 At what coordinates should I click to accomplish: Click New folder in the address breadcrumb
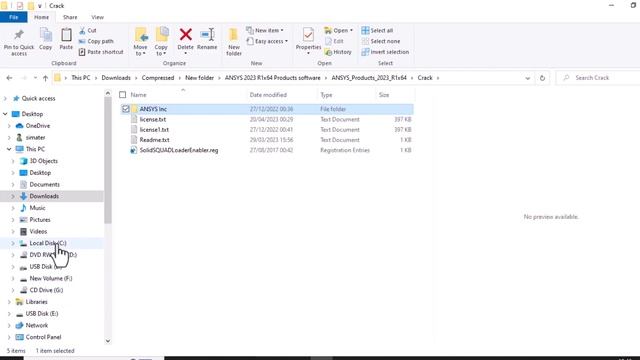(199, 78)
